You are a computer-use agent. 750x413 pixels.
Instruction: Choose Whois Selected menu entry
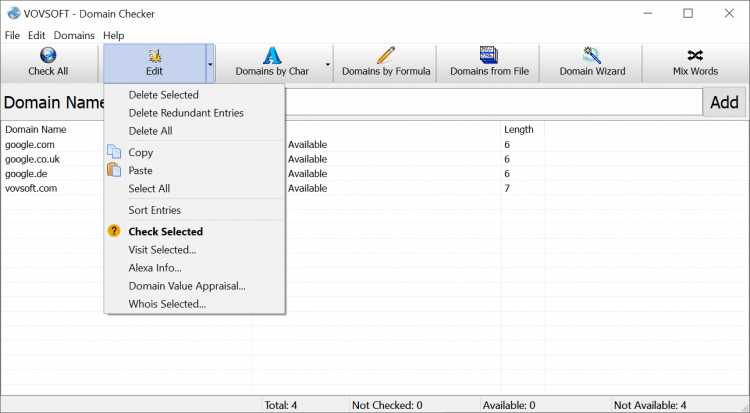coord(167,304)
